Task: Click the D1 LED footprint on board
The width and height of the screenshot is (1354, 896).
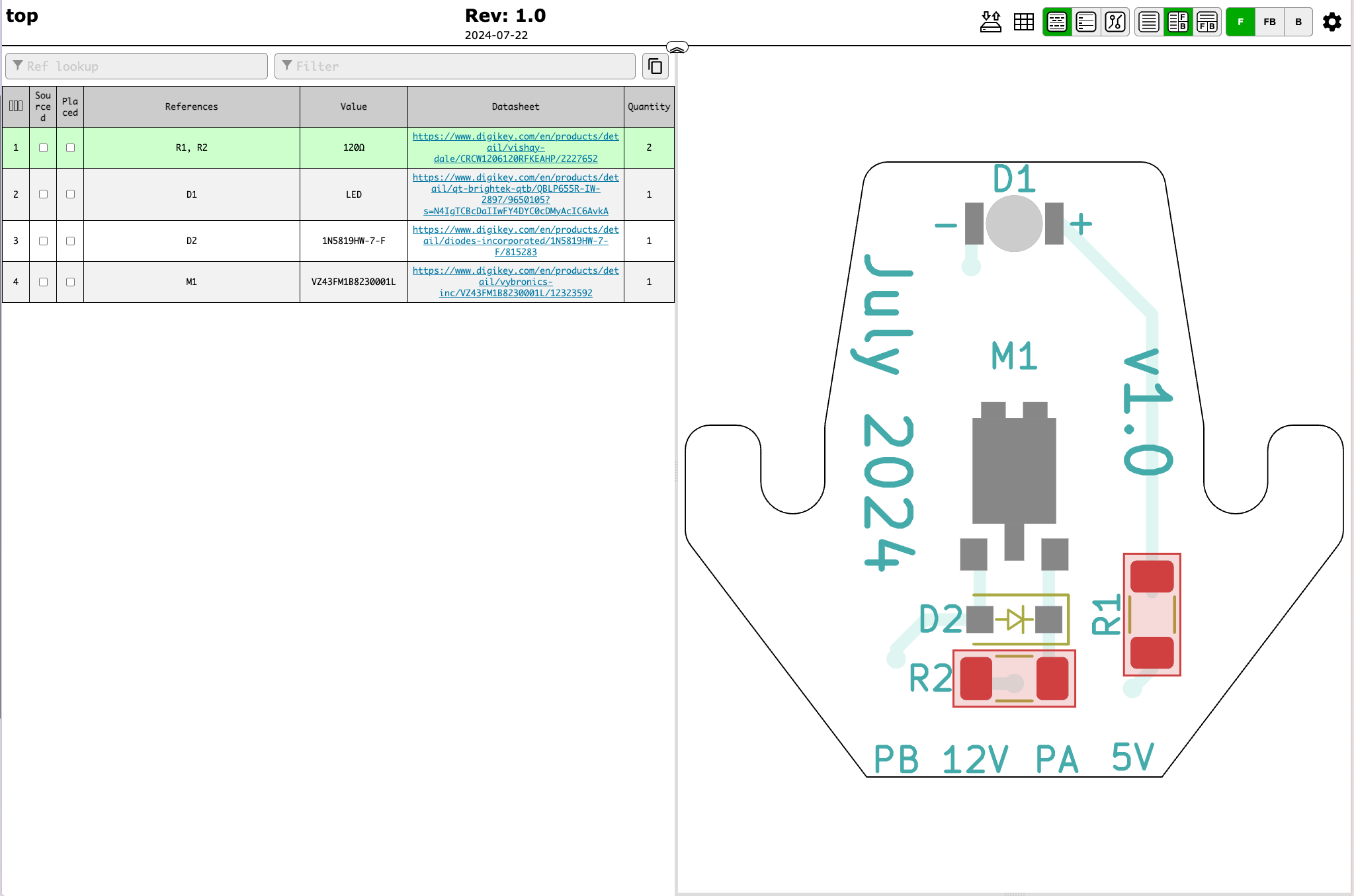Action: [1014, 224]
